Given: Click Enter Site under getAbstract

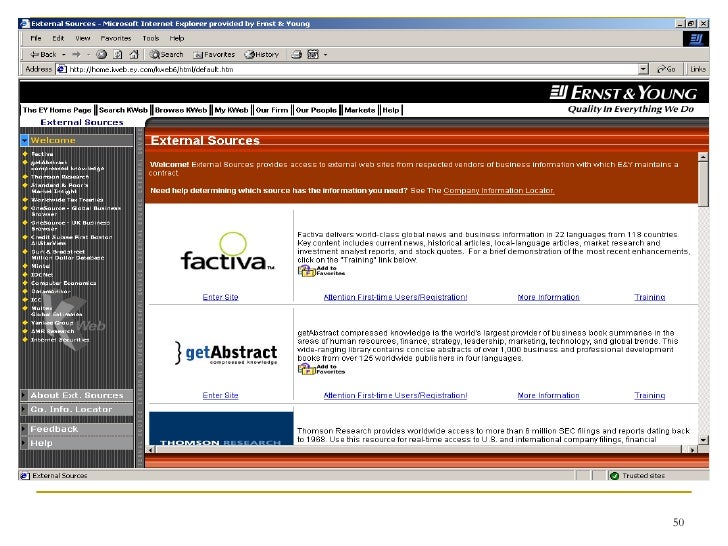Looking at the screenshot, I should point(221,396).
